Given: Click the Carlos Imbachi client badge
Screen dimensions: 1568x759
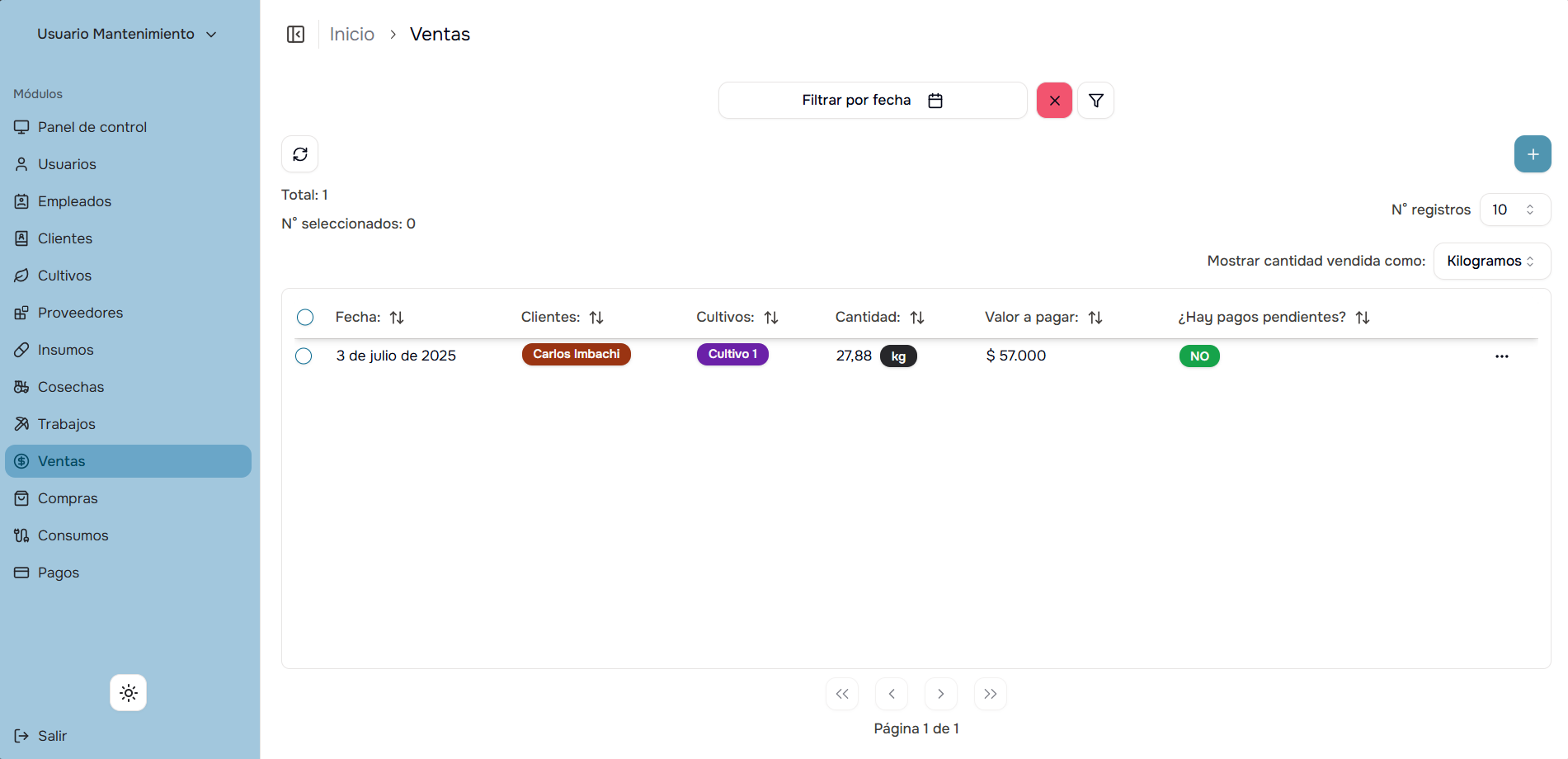Looking at the screenshot, I should [576, 355].
